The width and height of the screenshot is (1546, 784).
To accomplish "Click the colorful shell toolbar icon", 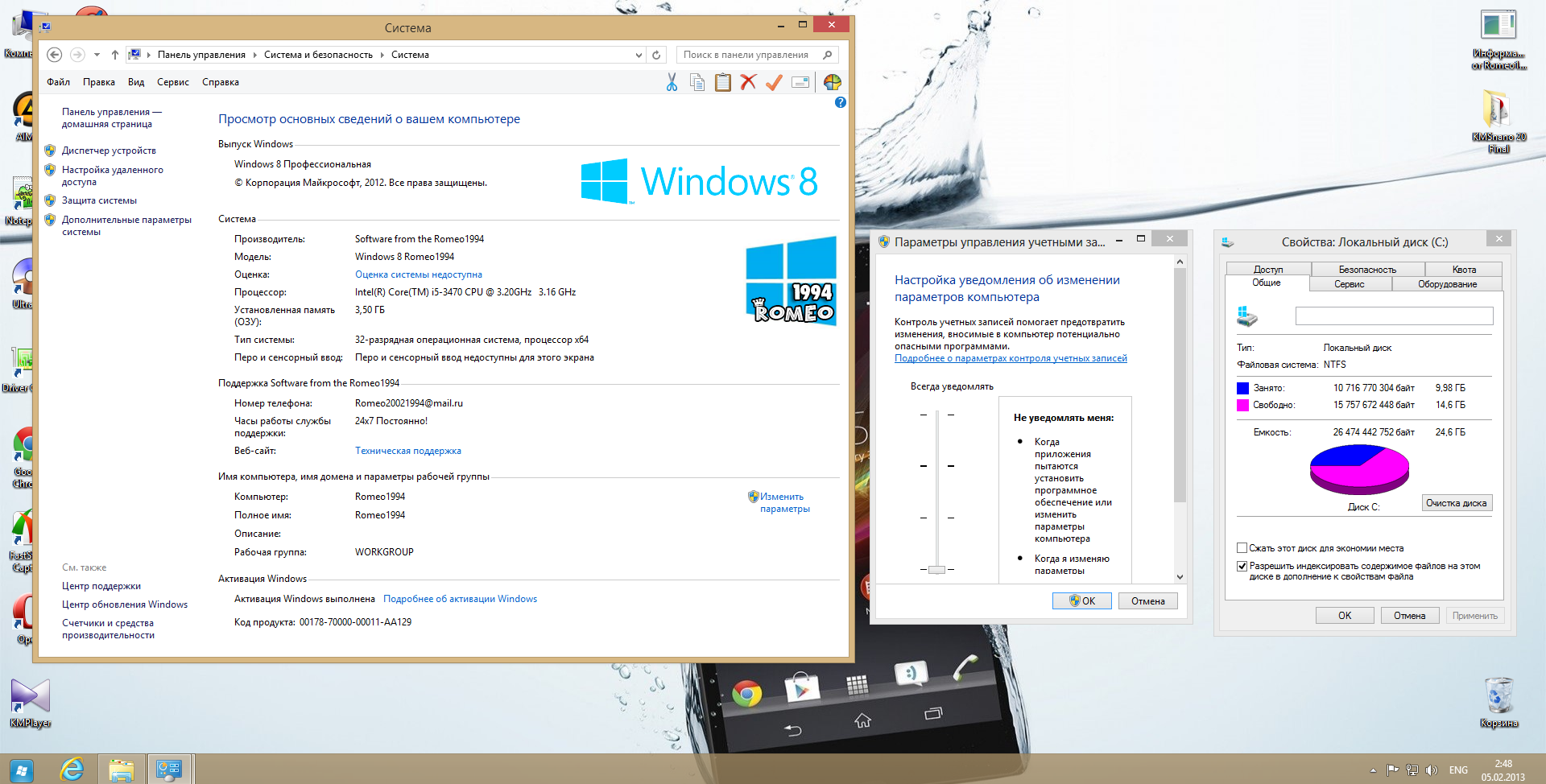I will click(832, 82).
